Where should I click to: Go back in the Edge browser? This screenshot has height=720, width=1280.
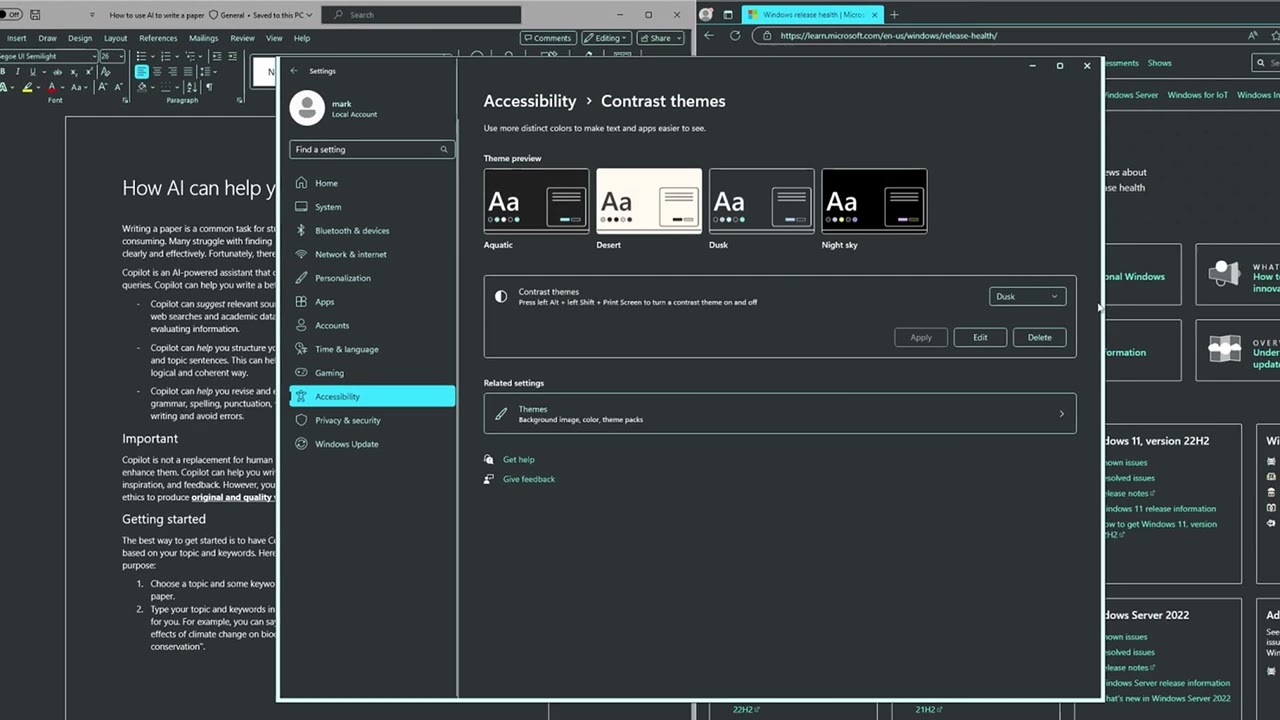(709, 35)
